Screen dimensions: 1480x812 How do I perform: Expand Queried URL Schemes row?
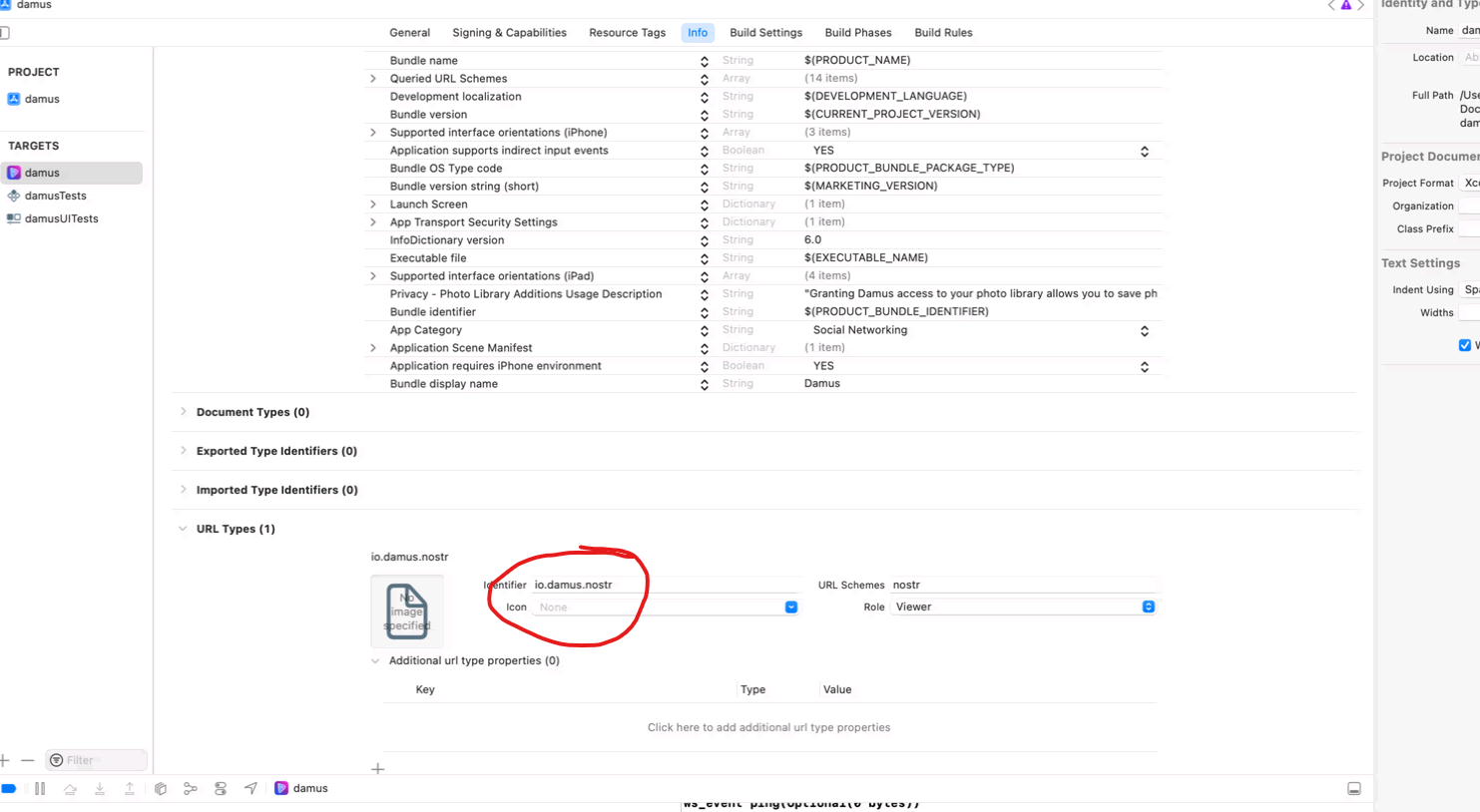[373, 79]
